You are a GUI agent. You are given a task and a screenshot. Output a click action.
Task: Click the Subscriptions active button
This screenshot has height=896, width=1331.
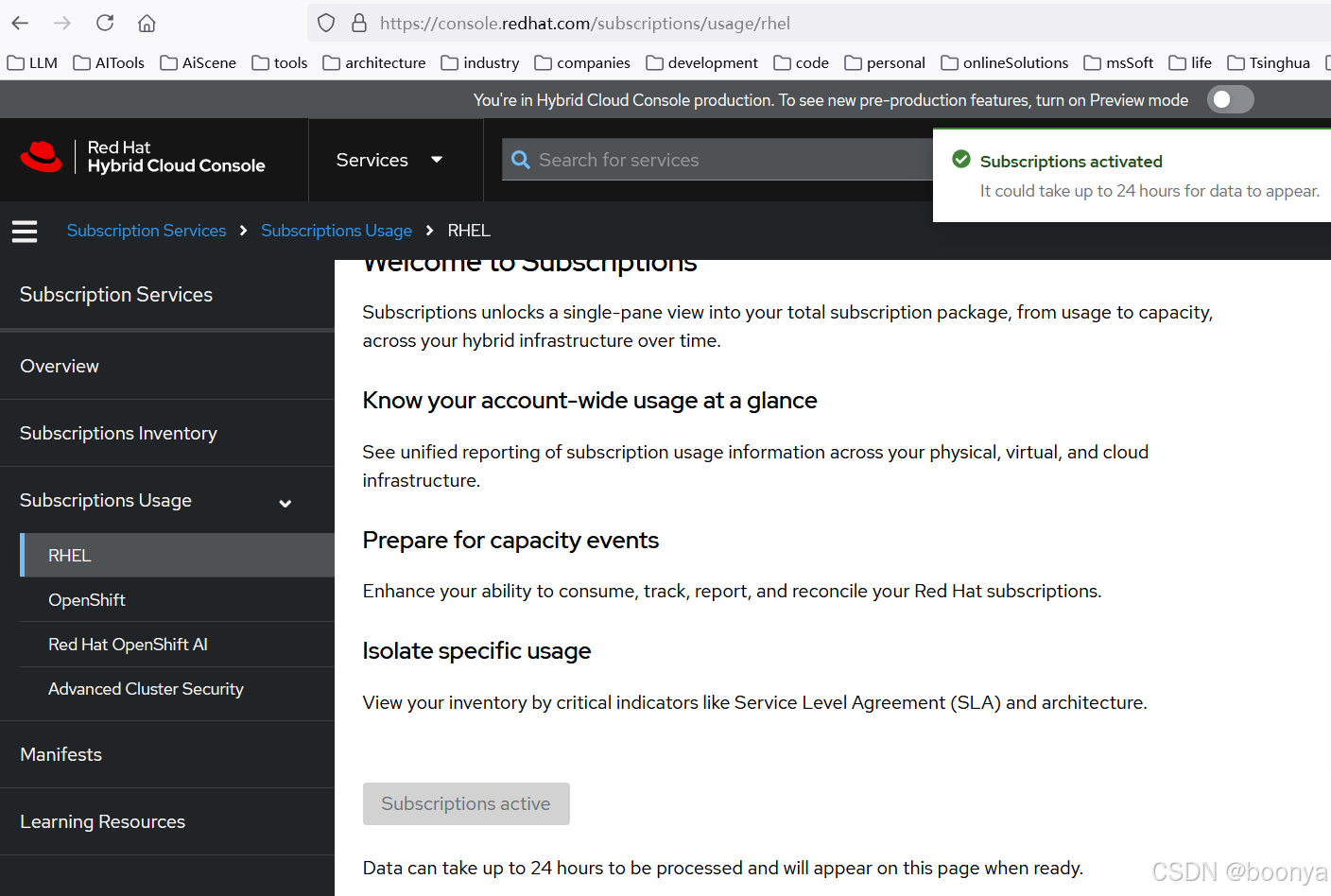point(466,803)
